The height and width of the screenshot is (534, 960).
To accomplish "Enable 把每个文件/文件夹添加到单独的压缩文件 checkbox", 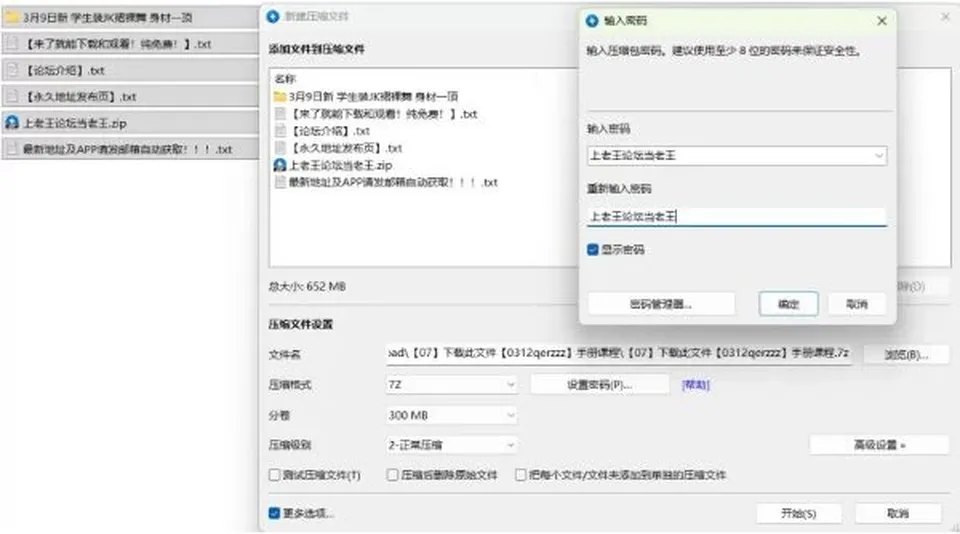I will (x=520, y=475).
